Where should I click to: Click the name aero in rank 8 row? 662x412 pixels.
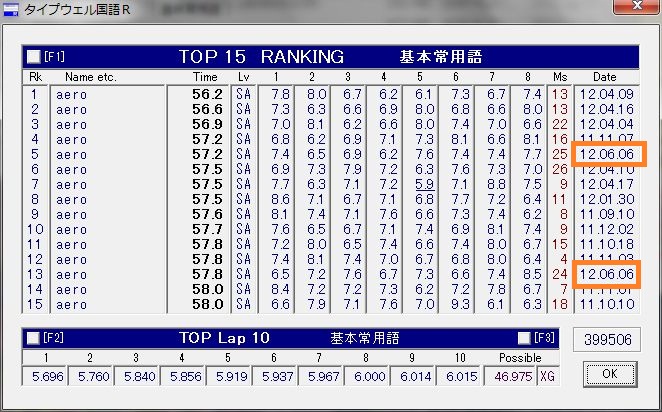(71, 200)
